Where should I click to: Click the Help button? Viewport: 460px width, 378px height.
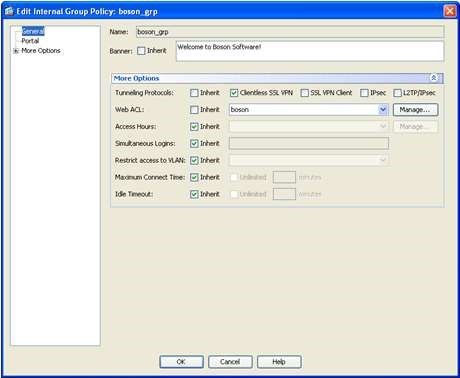click(279, 362)
